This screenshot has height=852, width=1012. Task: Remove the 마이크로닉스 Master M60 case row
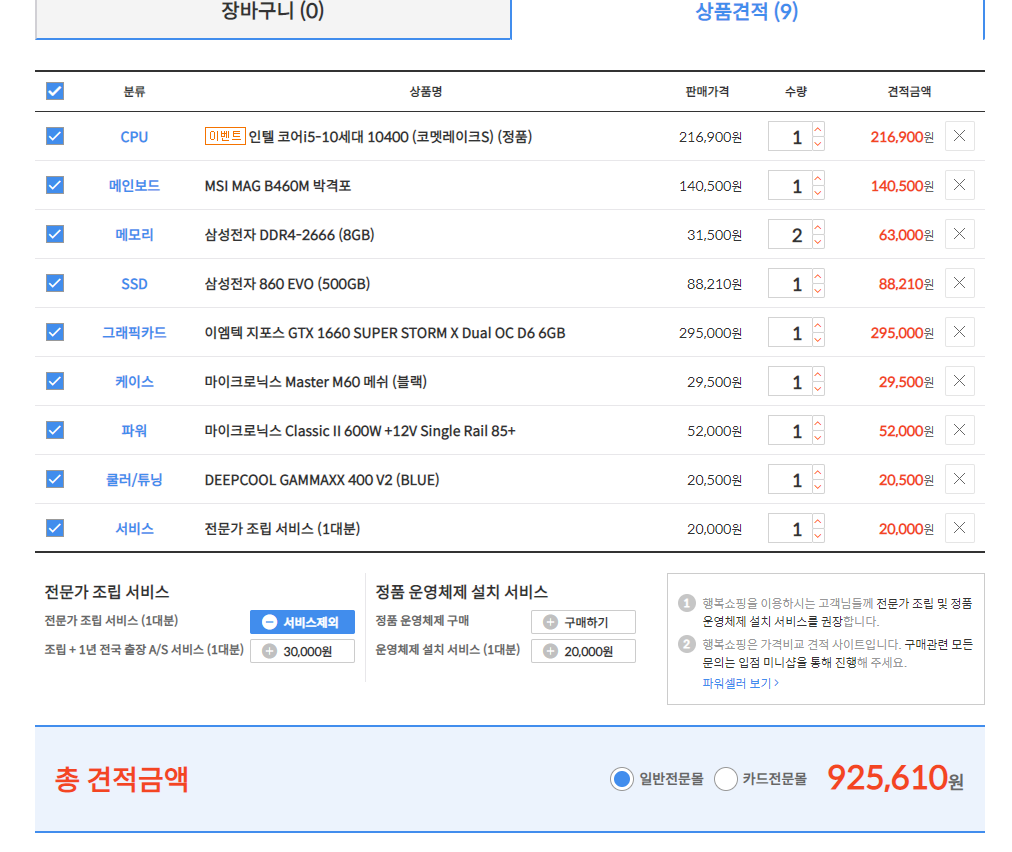[x=959, y=381]
